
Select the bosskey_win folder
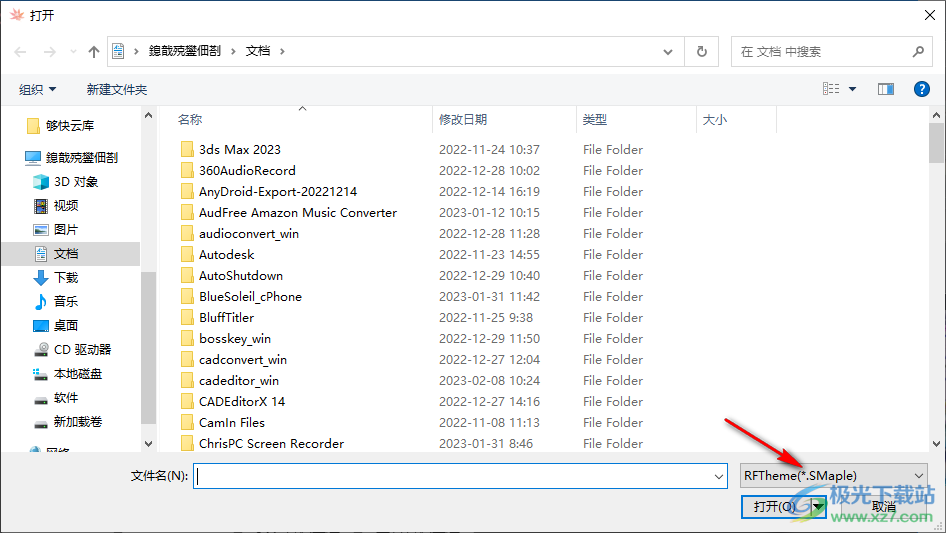click(235, 339)
